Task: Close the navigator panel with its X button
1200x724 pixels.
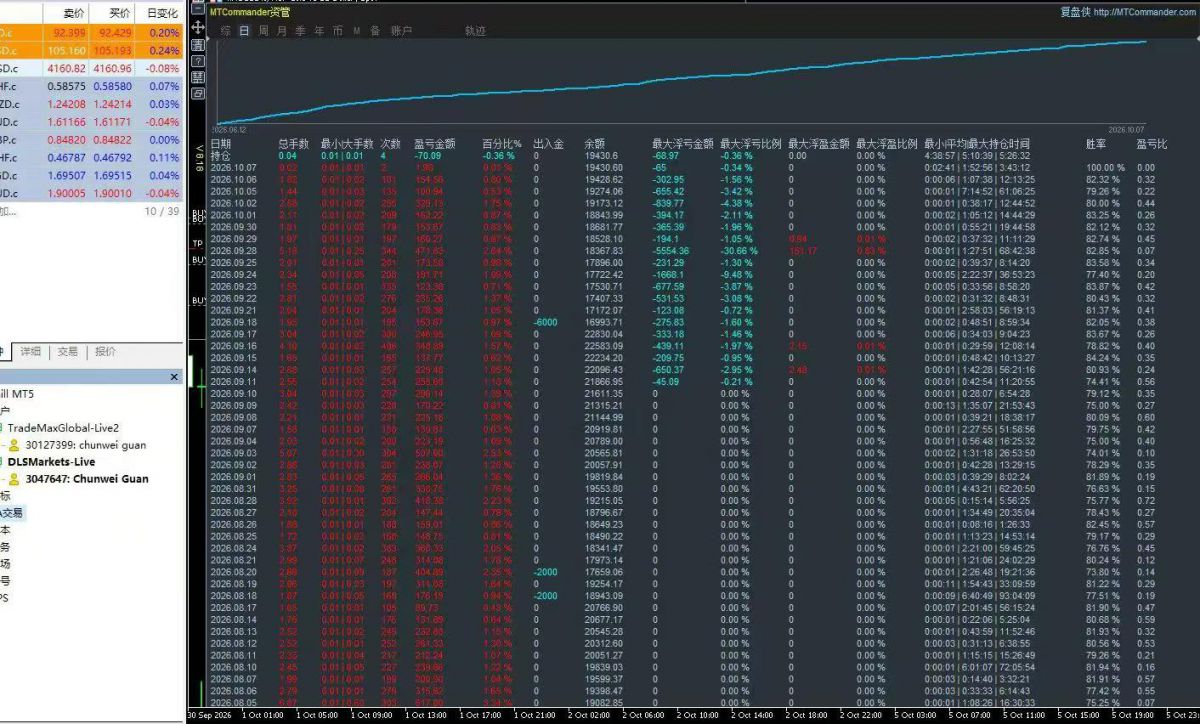Action: point(174,377)
